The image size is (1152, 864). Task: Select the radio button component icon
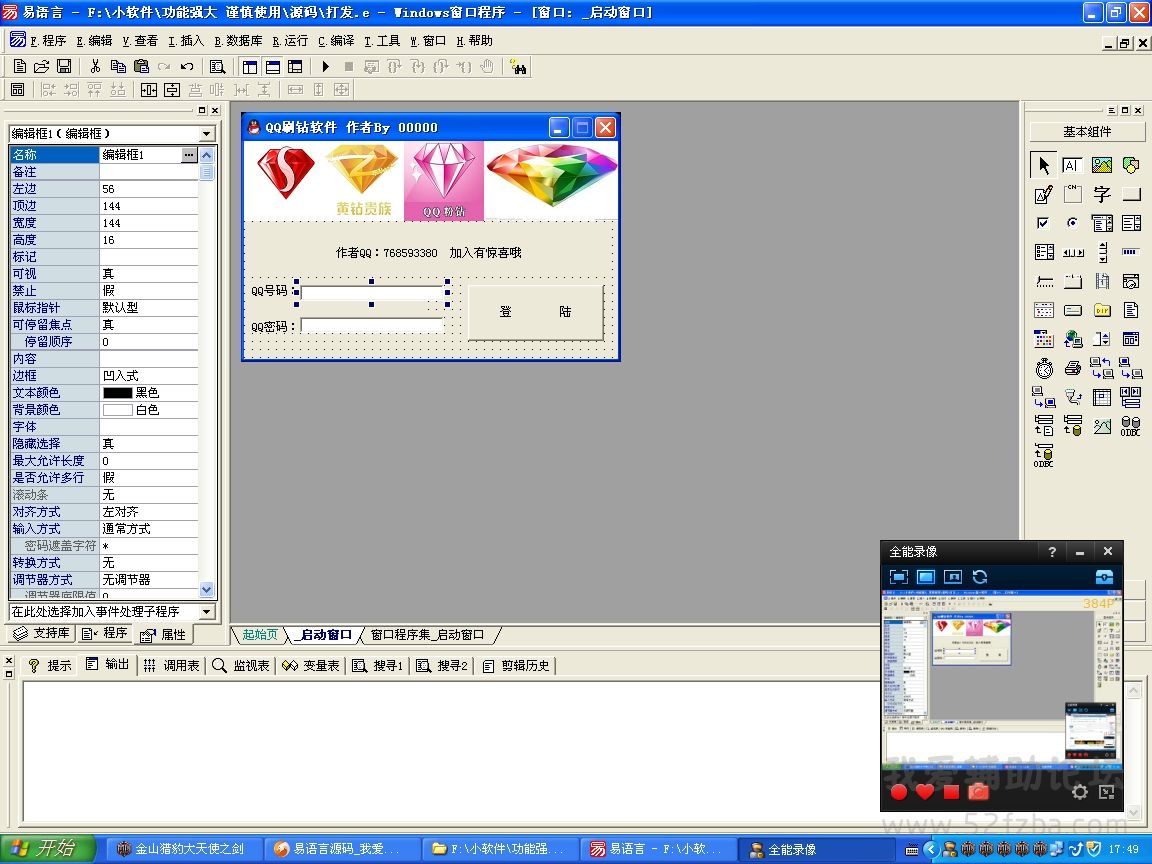click(x=1072, y=223)
